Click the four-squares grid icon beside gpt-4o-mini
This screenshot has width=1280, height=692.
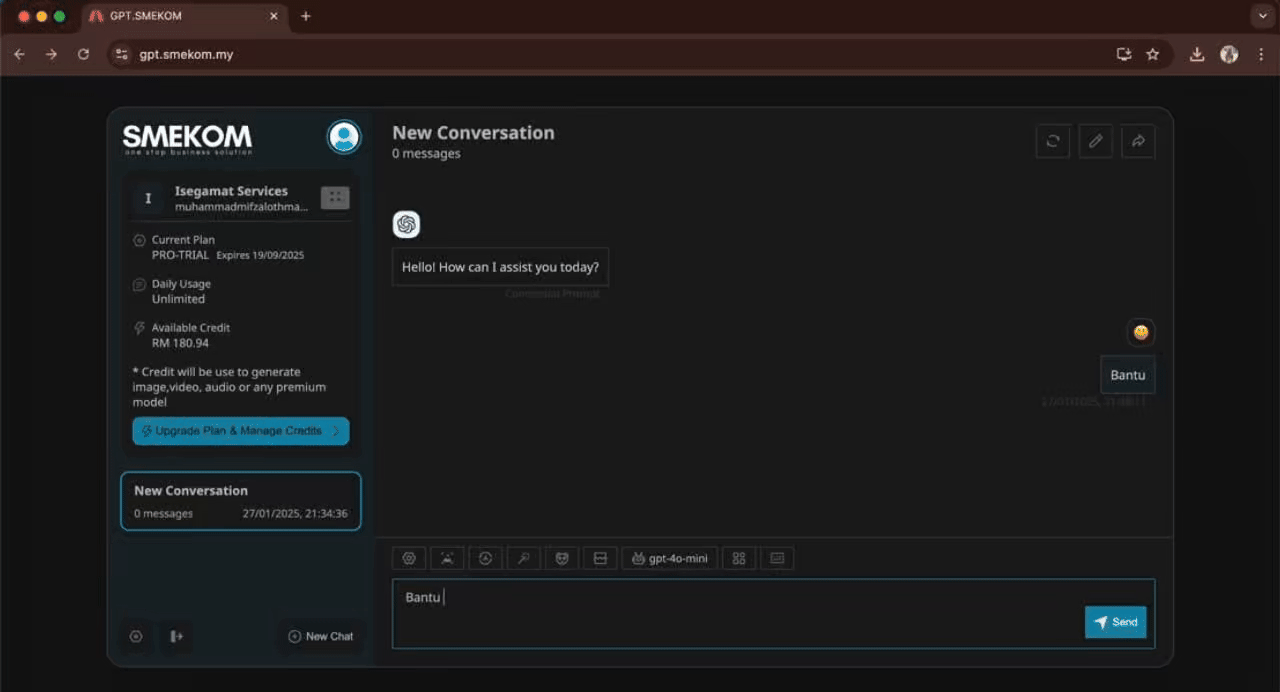[x=739, y=558]
